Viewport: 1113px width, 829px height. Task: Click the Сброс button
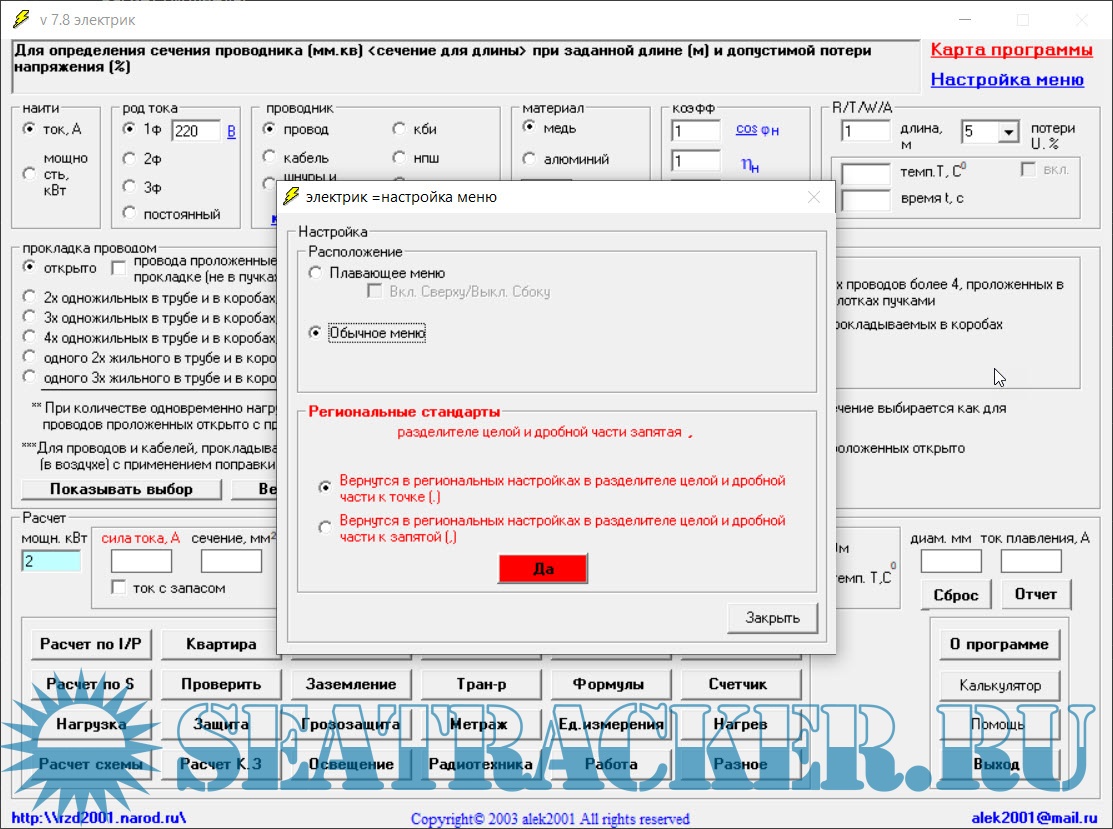[x=955, y=594]
